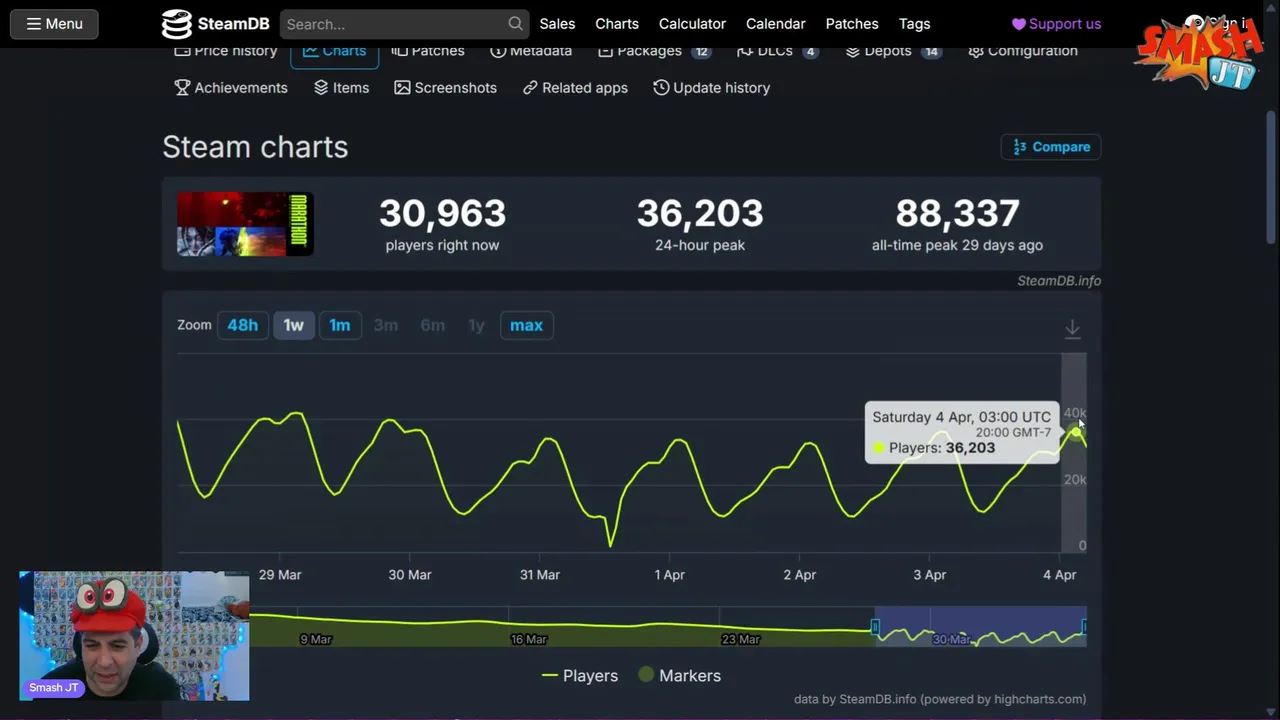Click the Marathon game thumbnail

245,224
